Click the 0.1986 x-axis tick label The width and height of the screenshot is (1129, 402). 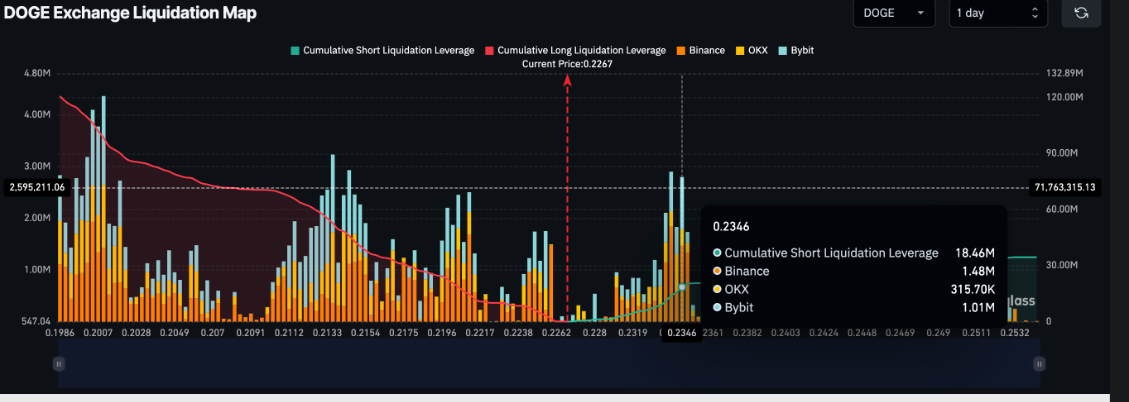pyautogui.click(x=59, y=333)
